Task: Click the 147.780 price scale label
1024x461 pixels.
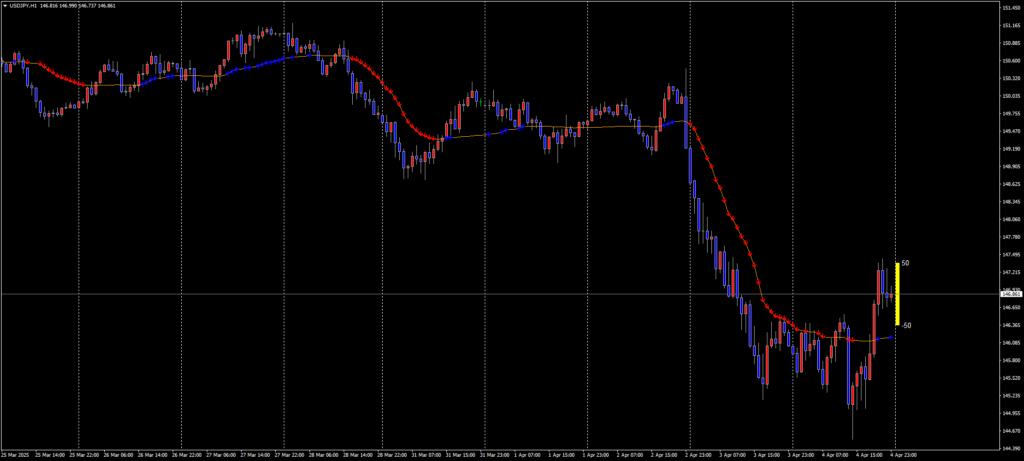Action: tap(1009, 237)
